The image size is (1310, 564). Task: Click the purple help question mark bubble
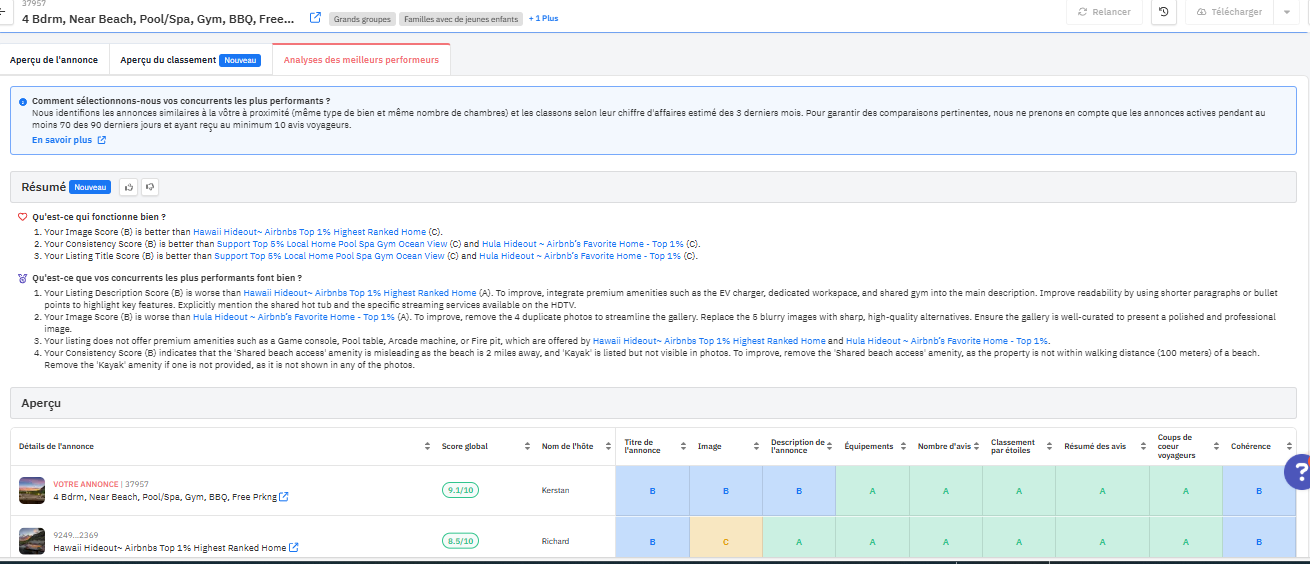(x=1296, y=471)
